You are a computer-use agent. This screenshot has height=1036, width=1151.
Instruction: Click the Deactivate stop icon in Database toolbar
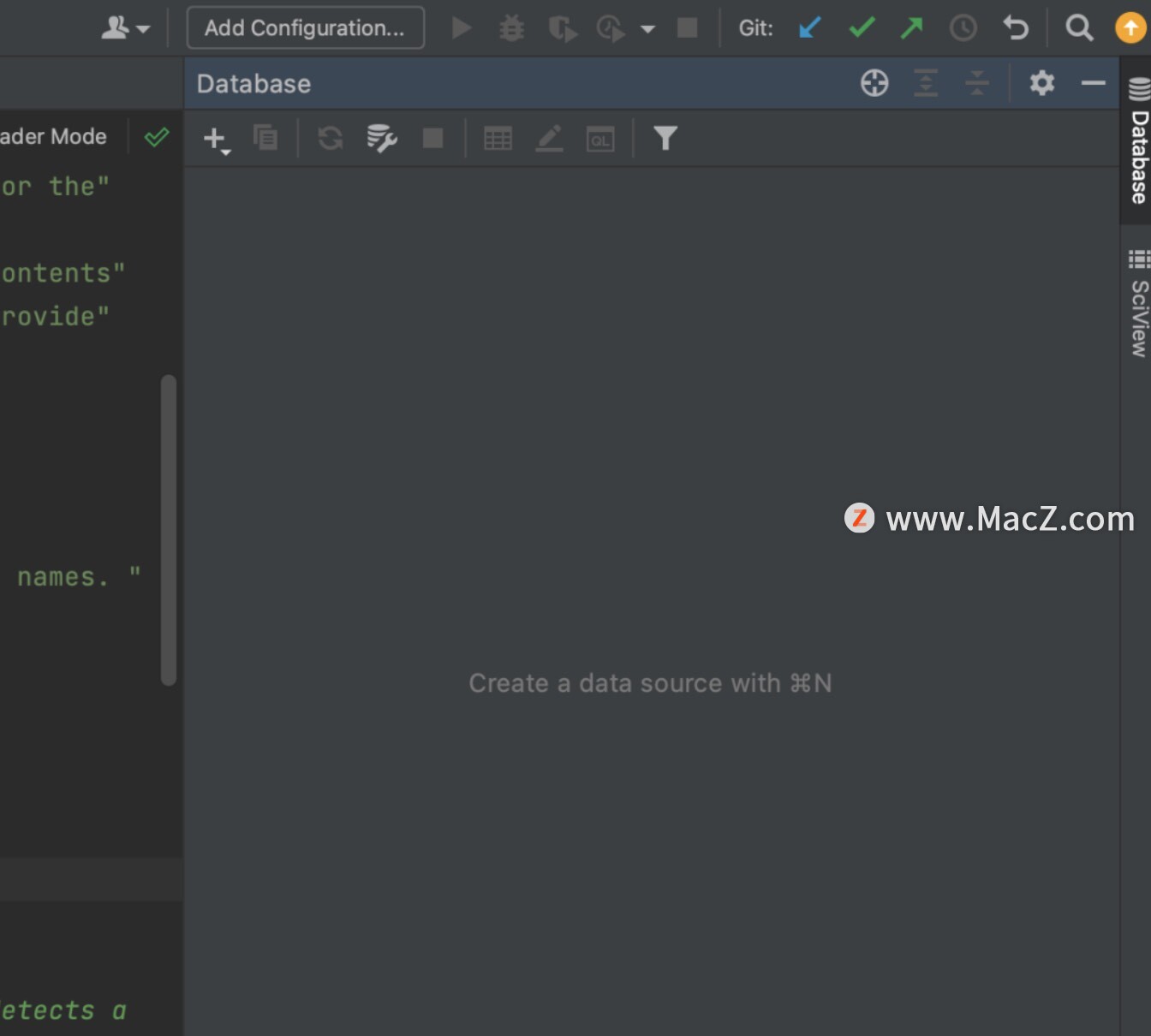pyautogui.click(x=433, y=138)
